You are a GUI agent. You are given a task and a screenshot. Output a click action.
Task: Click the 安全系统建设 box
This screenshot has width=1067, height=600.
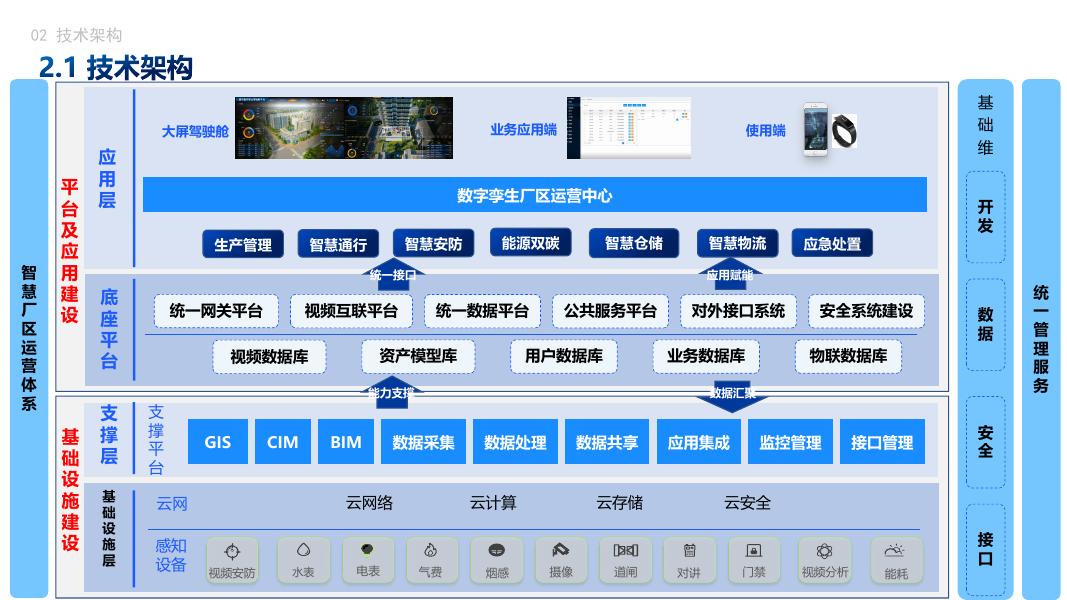pyautogui.click(x=866, y=311)
